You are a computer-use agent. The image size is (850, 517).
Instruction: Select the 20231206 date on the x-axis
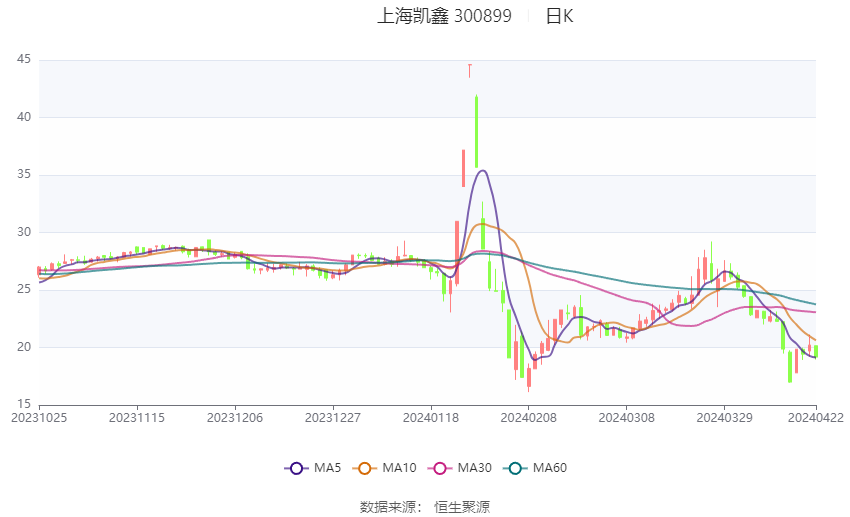pyautogui.click(x=235, y=417)
